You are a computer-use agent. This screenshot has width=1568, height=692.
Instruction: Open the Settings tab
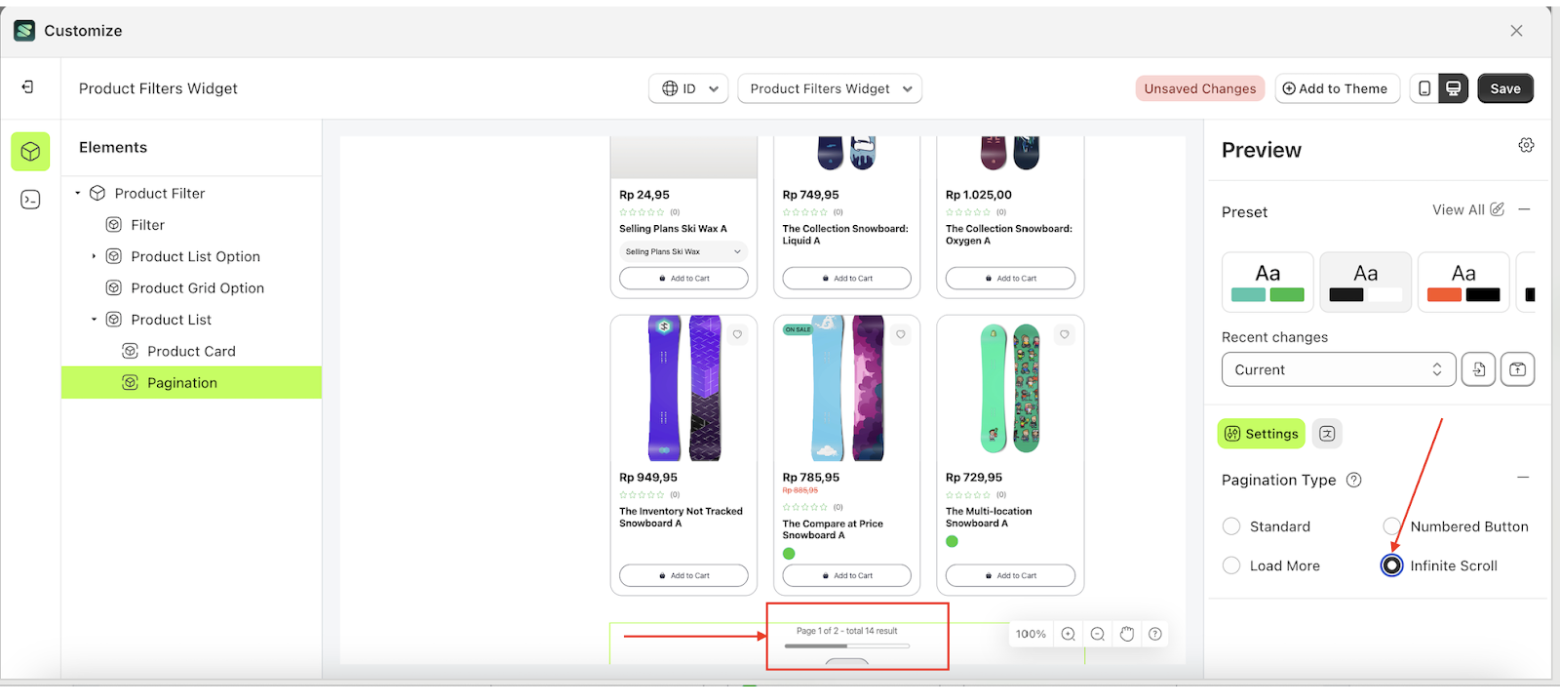(x=1261, y=434)
